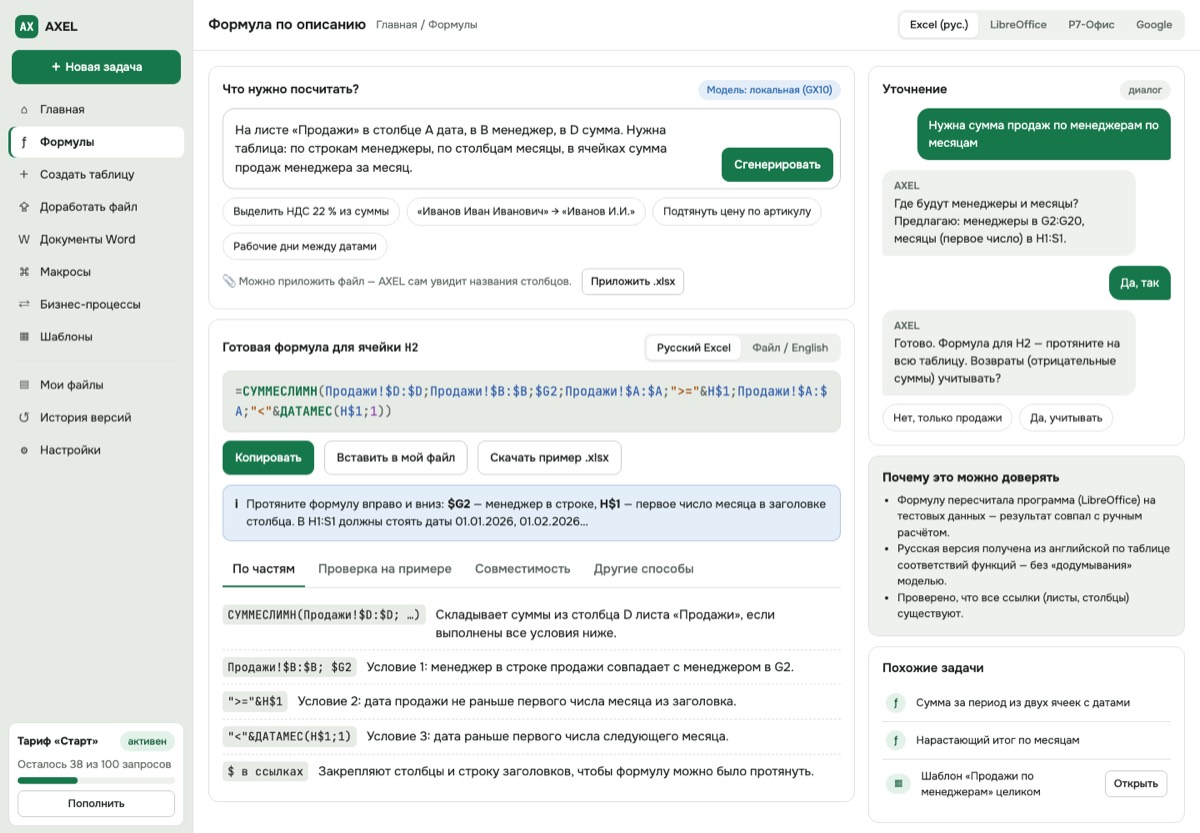
Task: Click code chip Продажи!$B:$B; $G2
Action: coord(290,667)
